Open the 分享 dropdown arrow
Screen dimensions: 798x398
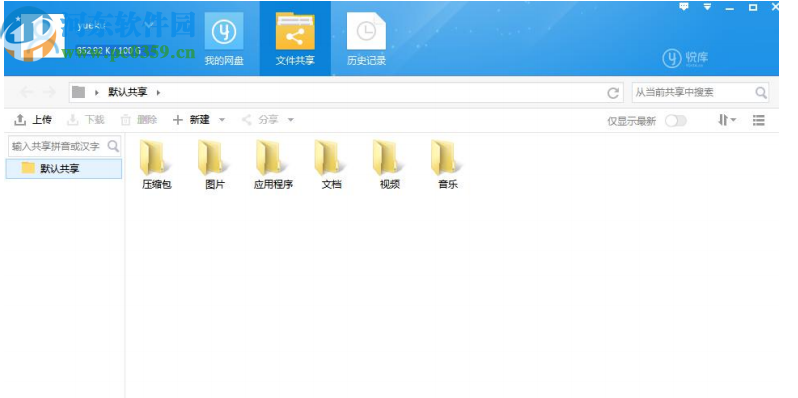pos(291,120)
